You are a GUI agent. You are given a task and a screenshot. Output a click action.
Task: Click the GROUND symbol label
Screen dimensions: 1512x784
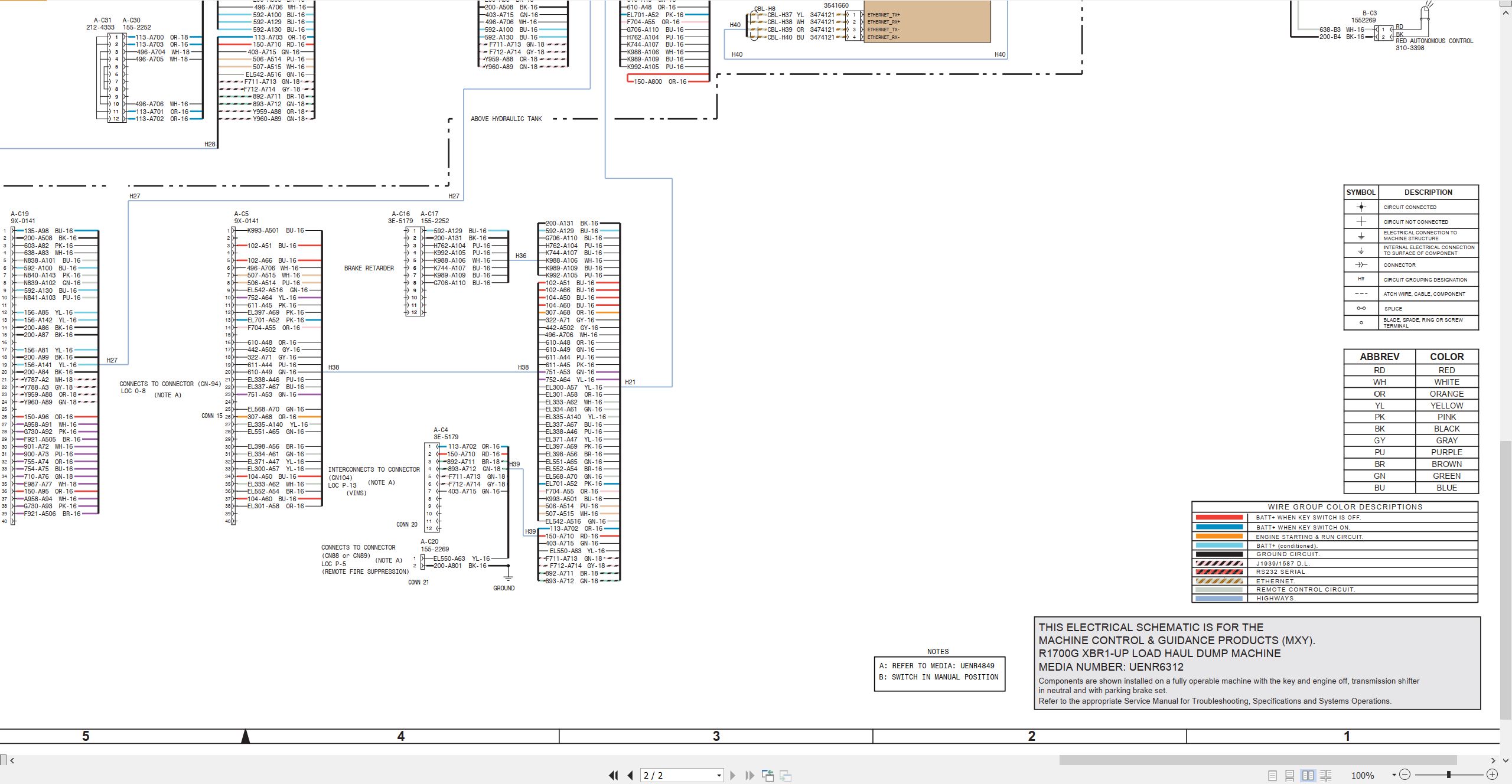(504, 588)
